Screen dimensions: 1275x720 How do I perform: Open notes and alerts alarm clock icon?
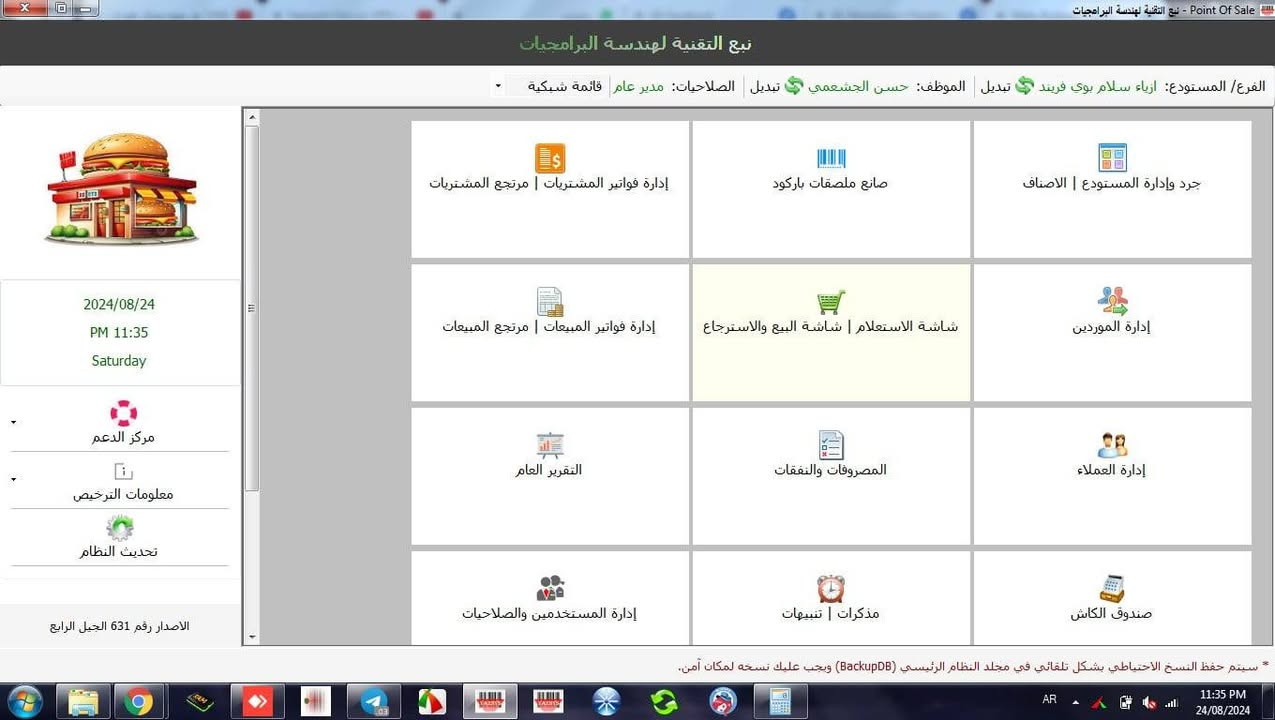pos(831,588)
